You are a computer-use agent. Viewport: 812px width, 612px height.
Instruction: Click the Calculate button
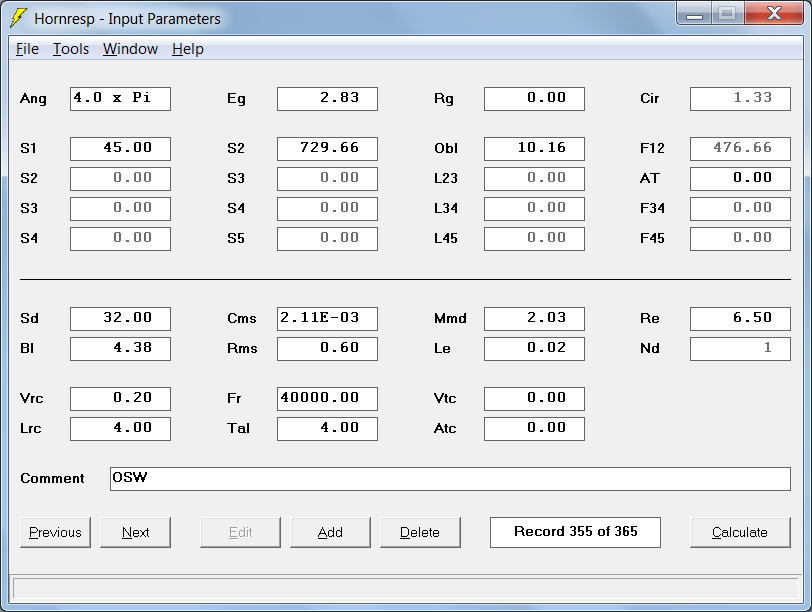tap(740, 532)
